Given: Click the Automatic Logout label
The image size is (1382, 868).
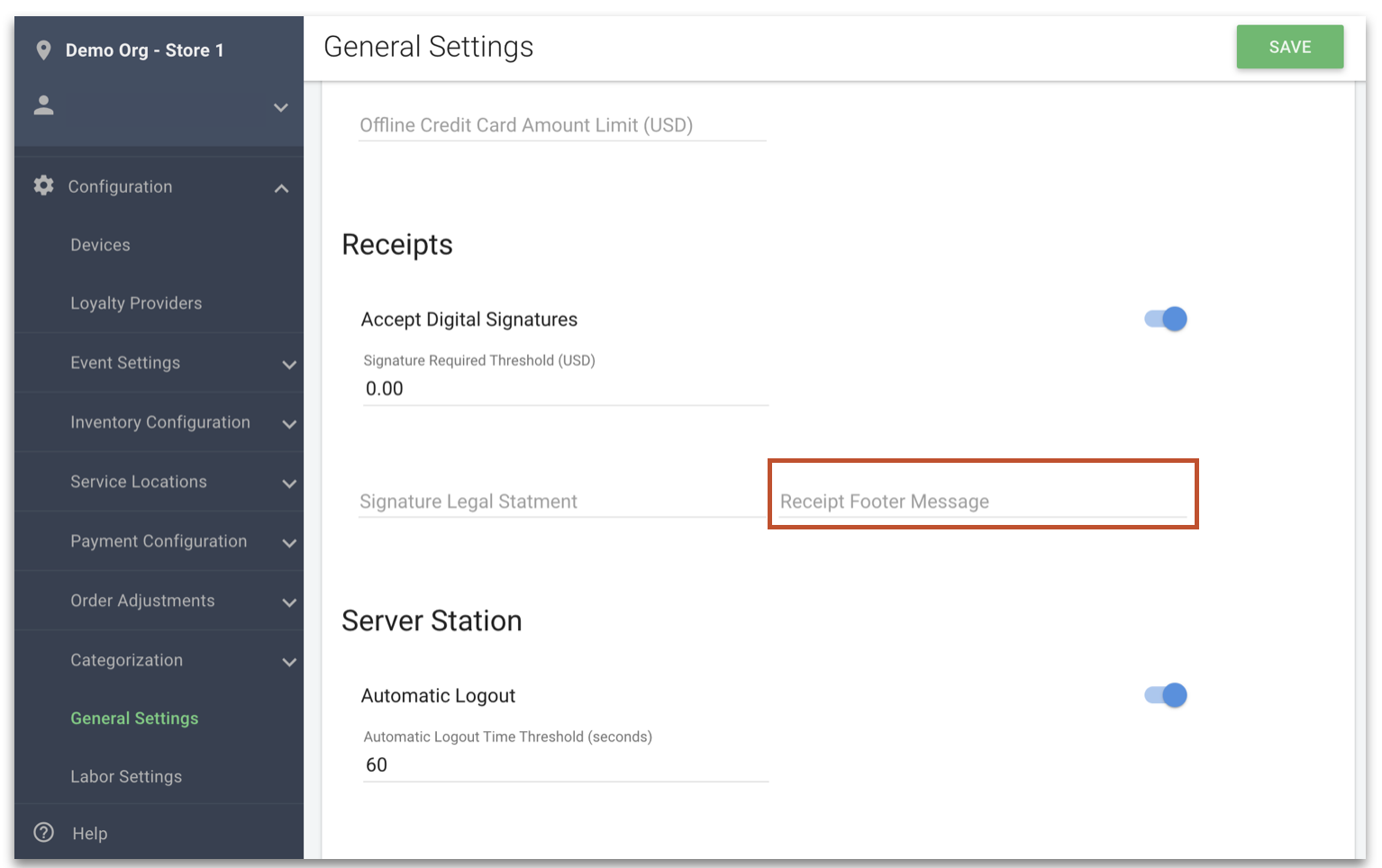Looking at the screenshot, I should [x=438, y=696].
